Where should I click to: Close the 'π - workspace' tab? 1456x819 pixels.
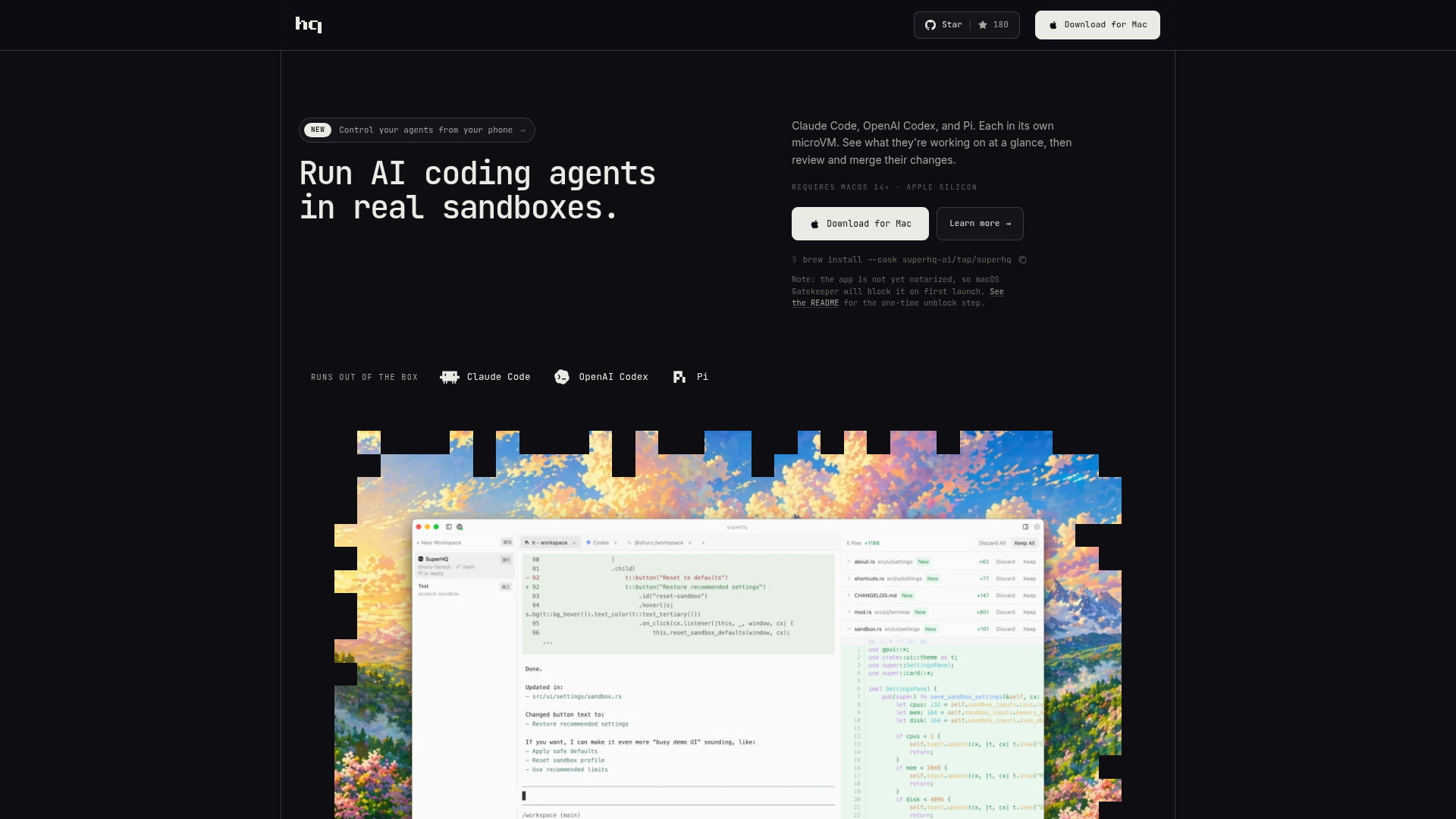click(x=574, y=543)
